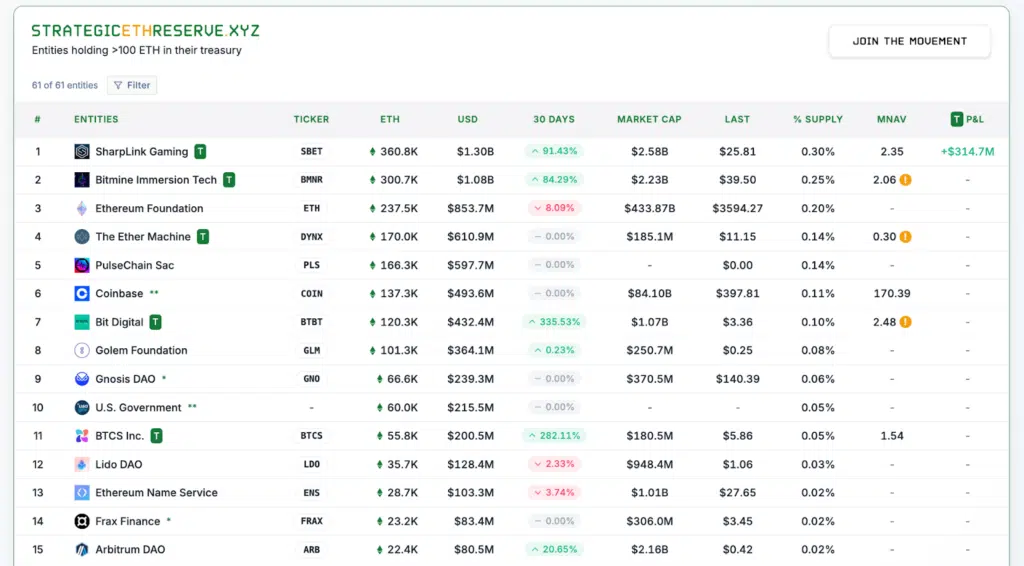
Task: Click the SharpLink Gaming logo icon
Action: (x=82, y=152)
